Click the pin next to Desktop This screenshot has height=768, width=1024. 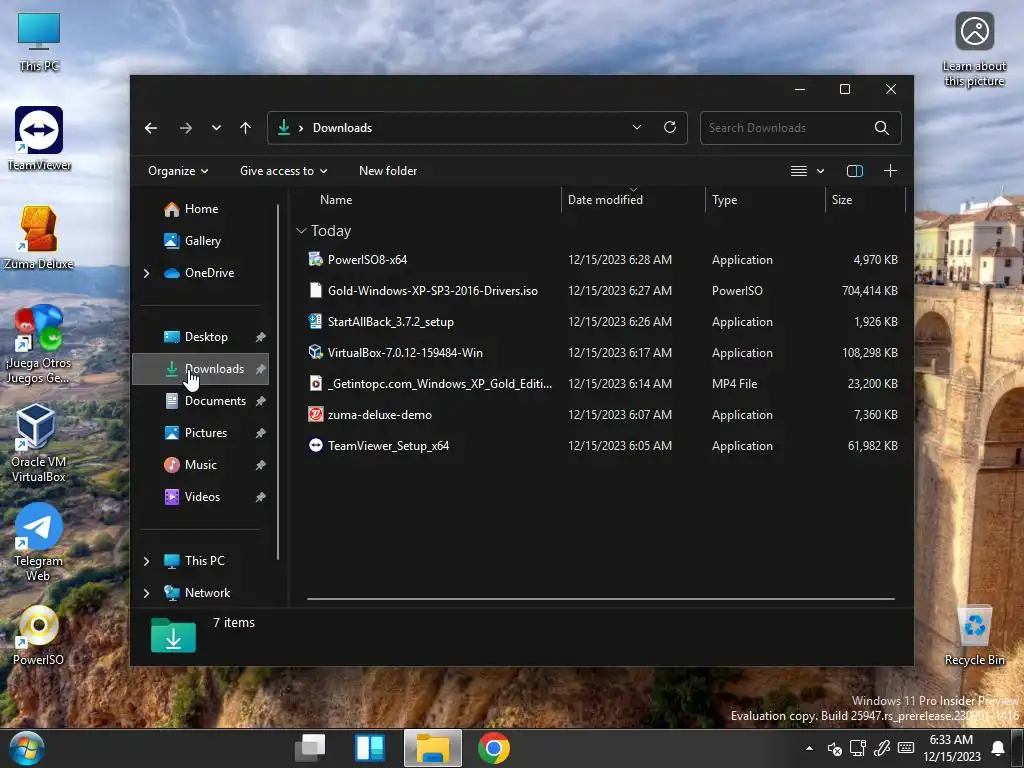click(261, 337)
